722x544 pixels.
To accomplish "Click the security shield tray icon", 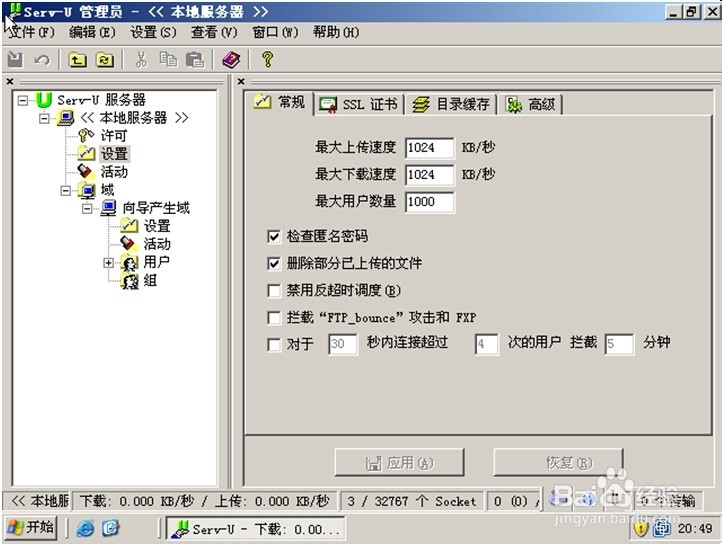I will (640, 529).
